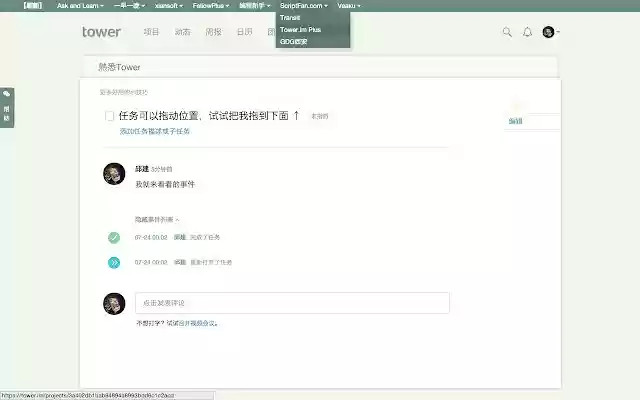Click the avatar next to the comment box
Image resolution: width=640 pixels, height=400 pixels.
114,303
